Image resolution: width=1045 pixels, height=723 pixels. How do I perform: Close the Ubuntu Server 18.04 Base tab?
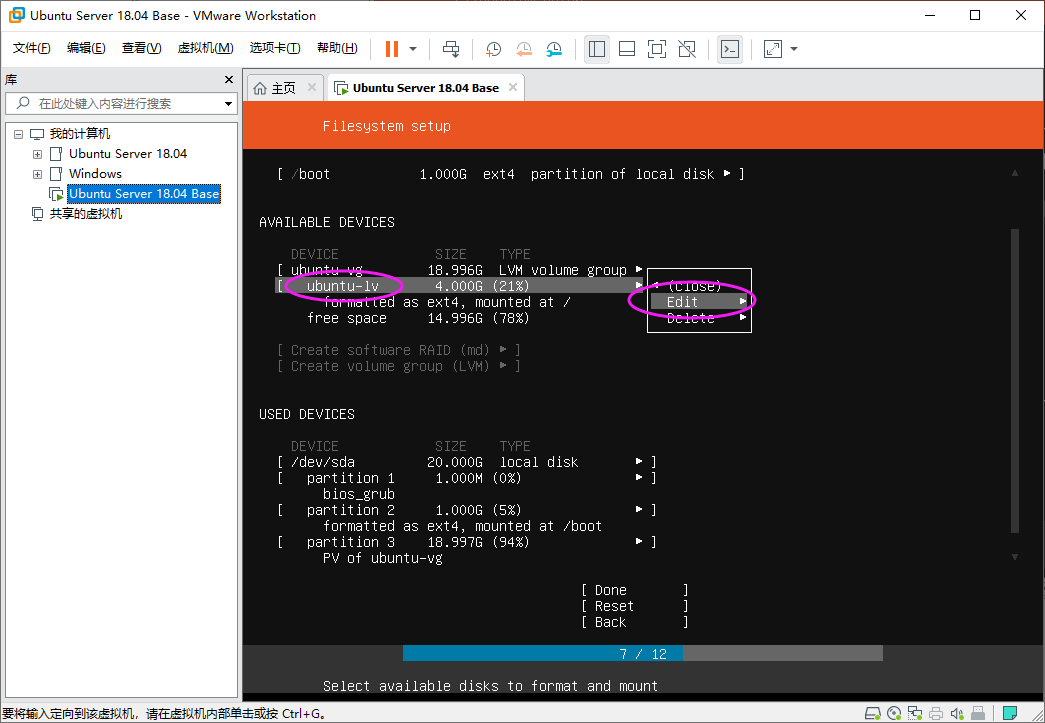(513, 87)
